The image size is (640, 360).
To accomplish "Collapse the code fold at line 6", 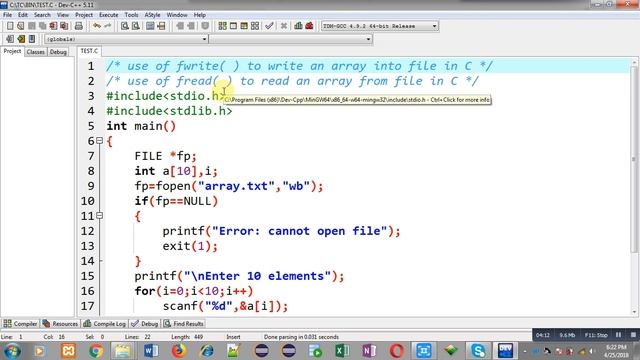I will [x=100, y=141].
